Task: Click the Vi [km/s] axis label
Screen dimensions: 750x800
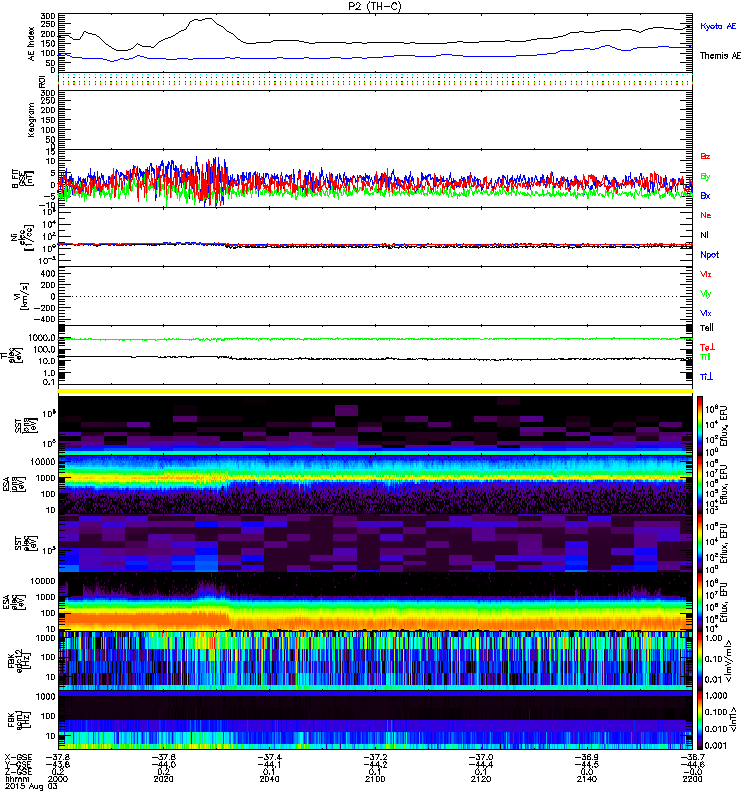Action: [x=25, y=296]
